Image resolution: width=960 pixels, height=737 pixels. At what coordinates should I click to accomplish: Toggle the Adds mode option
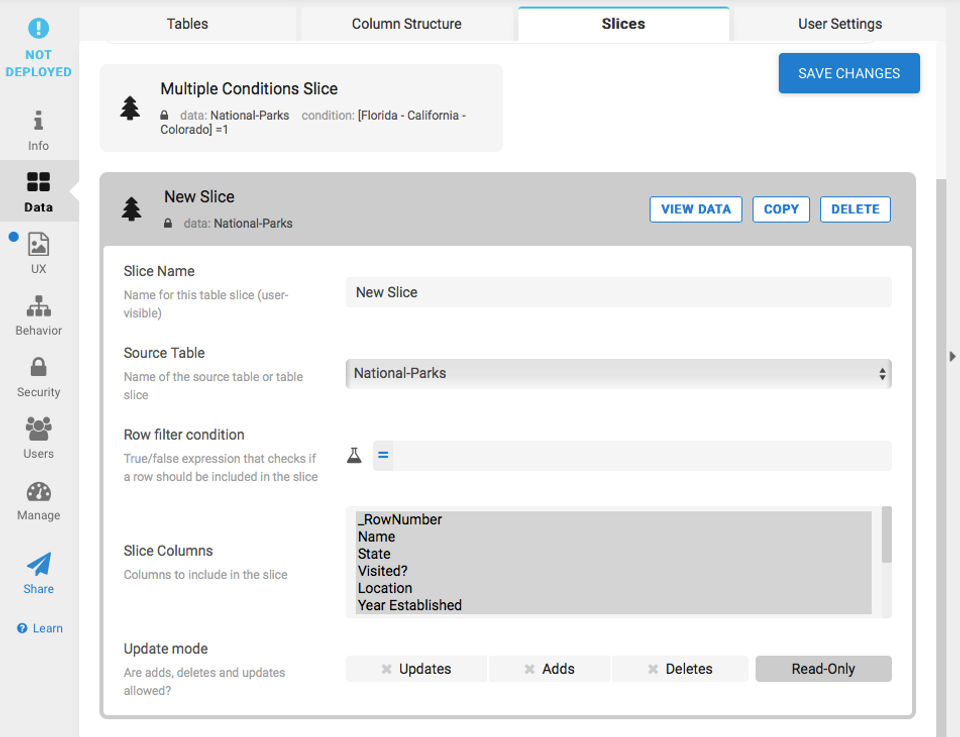(549, 669)
